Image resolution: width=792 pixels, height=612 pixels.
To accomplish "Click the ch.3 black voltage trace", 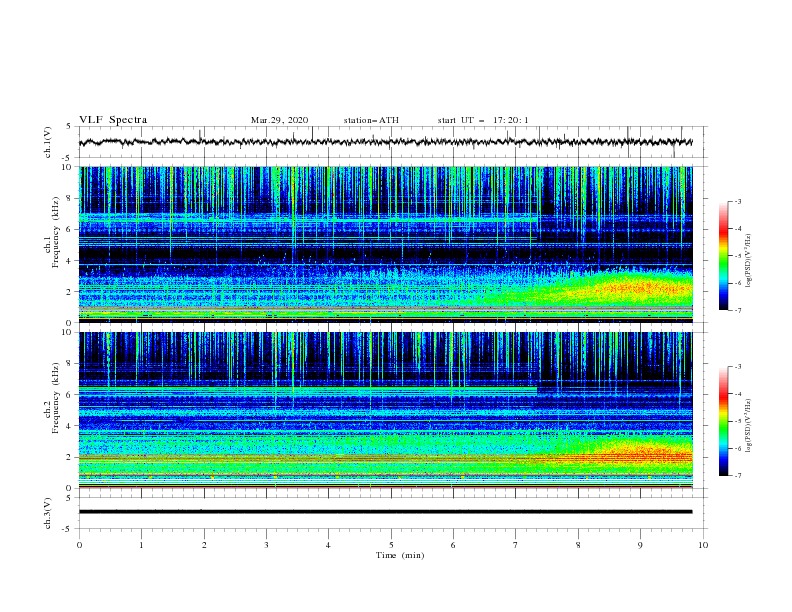I will pos(385,512).
